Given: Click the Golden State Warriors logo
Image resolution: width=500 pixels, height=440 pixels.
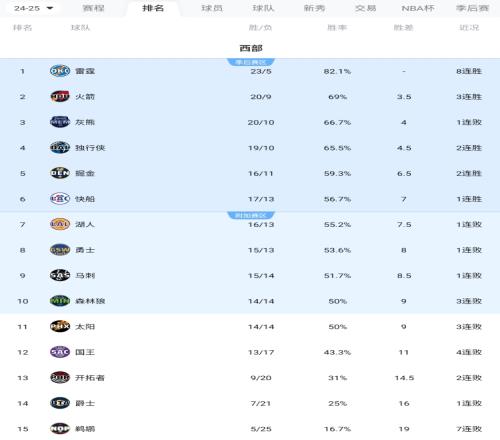Looking at the screenshot, I should (60, 250).
